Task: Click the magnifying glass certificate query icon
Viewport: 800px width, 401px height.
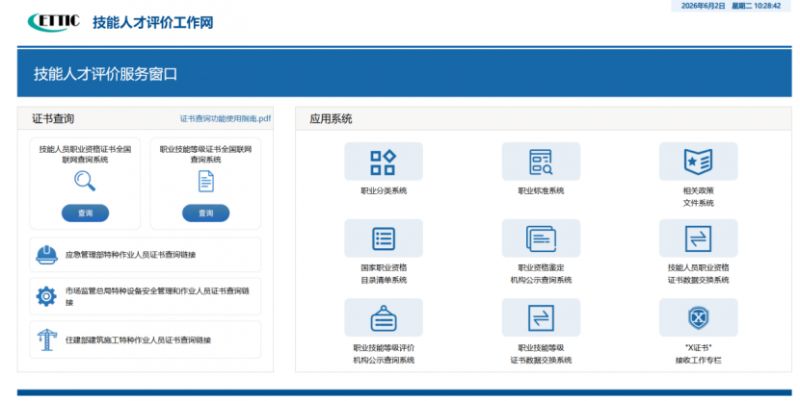Action: (x=85, y=181)
